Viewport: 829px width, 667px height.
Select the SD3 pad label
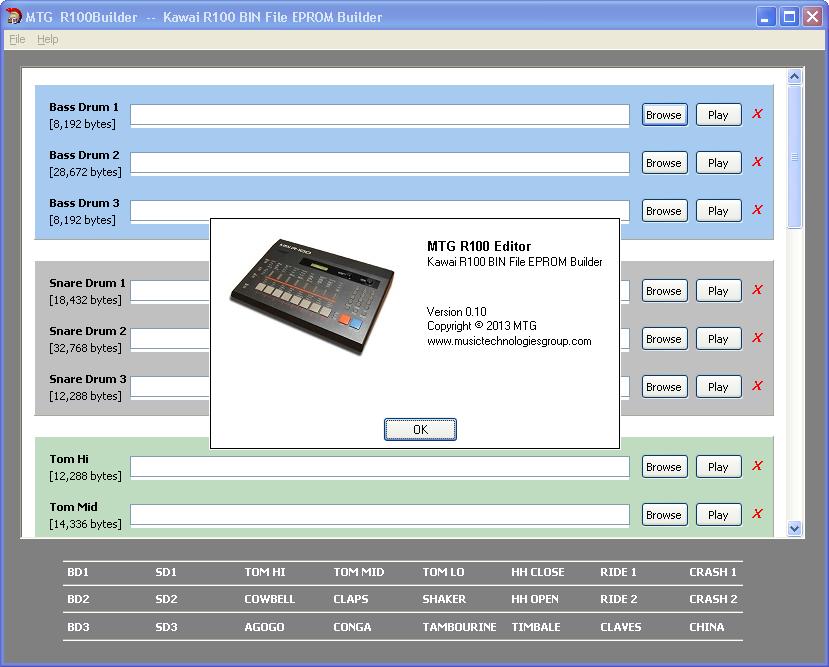[167, 627]
